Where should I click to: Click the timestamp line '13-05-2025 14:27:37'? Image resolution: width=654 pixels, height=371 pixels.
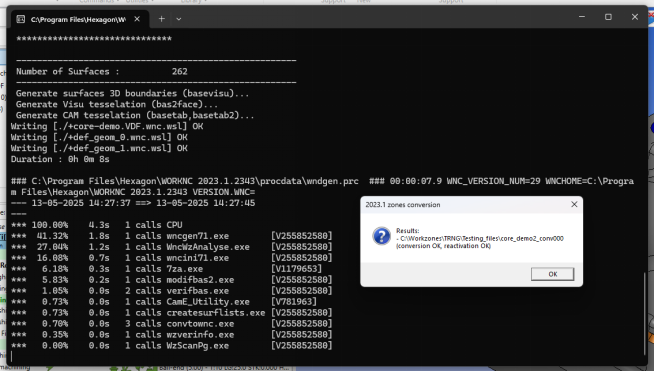[x=133, y=203]
